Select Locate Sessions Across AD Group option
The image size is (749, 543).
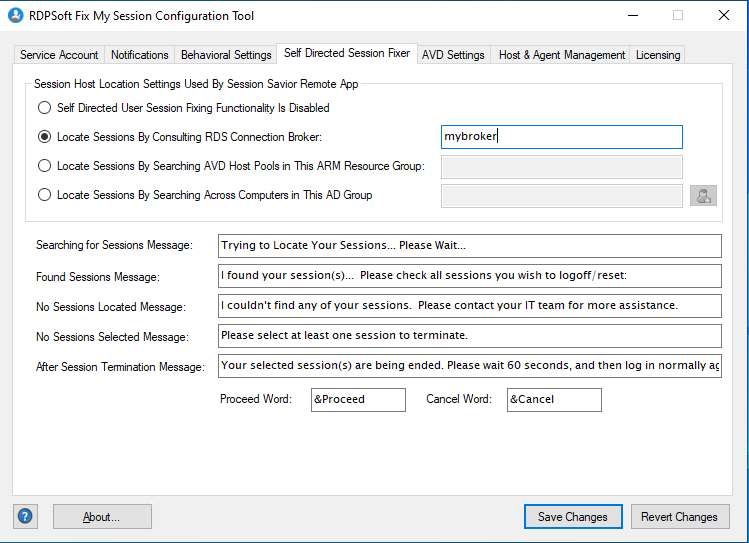44,195
